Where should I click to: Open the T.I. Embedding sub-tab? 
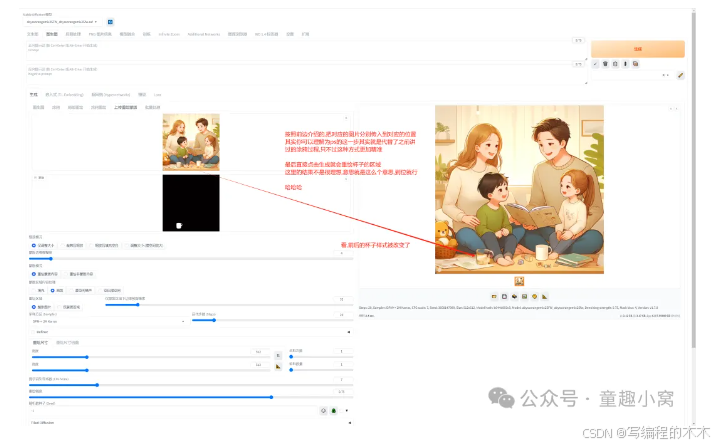pos(64,95)
